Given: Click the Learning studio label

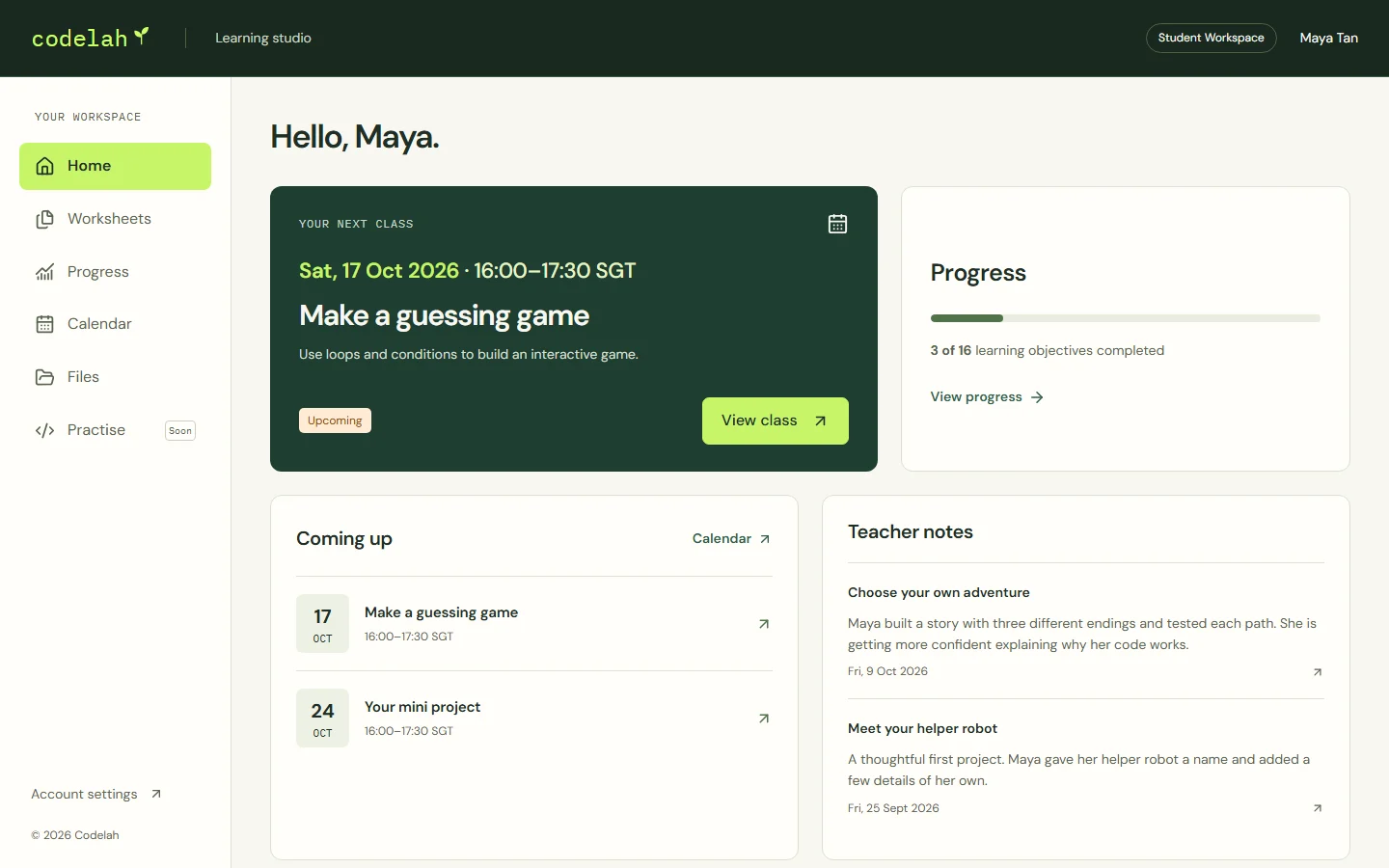Looking at the screenshot, I should coord(263,38).
